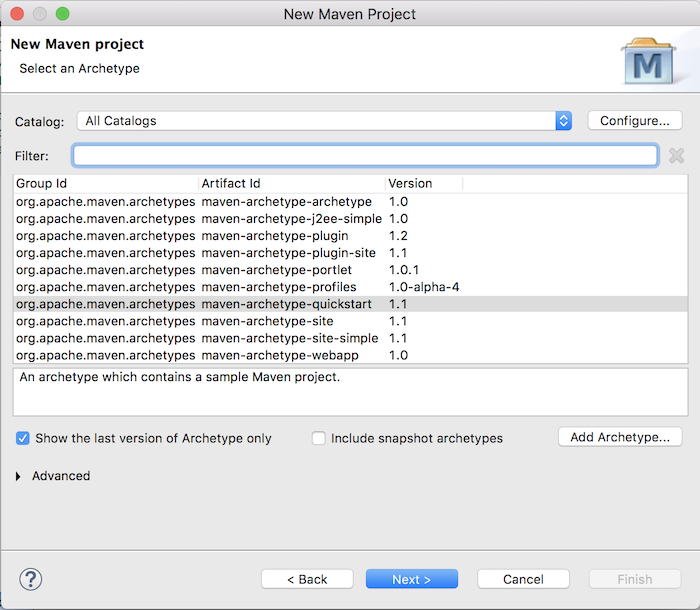Select maven-archetype-site-simple row
The height and width of the screenshot is (610, 700).
coord(350,338)
